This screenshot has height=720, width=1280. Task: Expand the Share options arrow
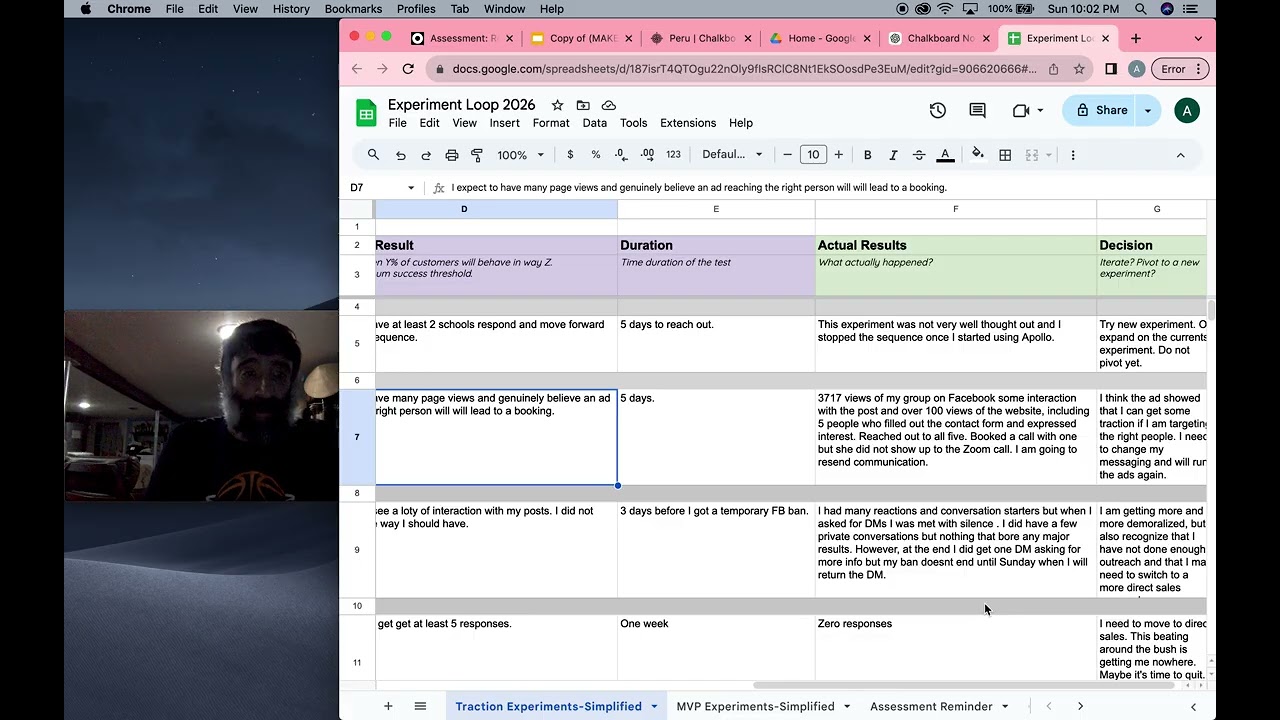point(1148,111)
